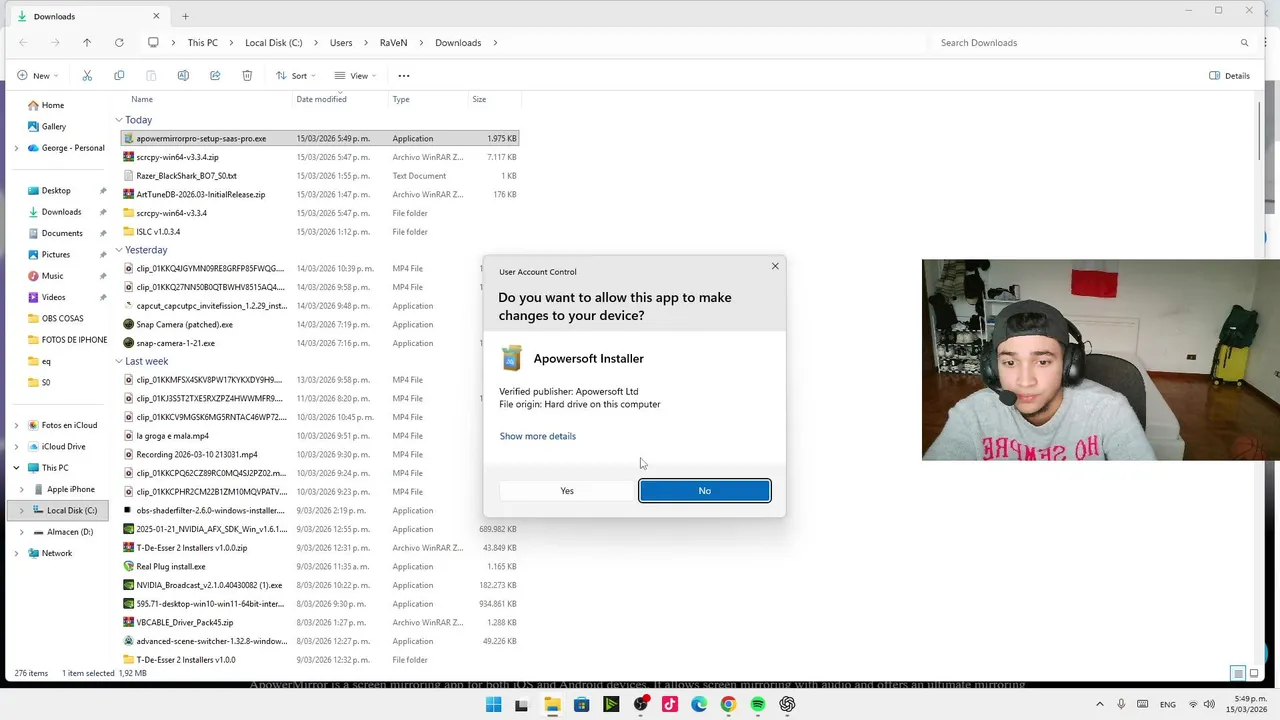
Task: Click the Copy icon in toolbar
Action: (119, 76)
